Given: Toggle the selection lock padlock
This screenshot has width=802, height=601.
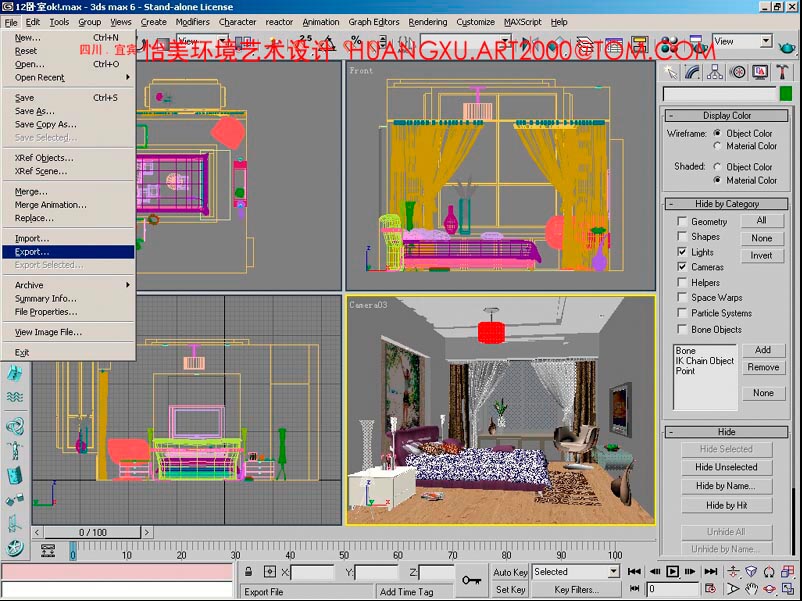Looking at the screenshot, I should point(249,571).
